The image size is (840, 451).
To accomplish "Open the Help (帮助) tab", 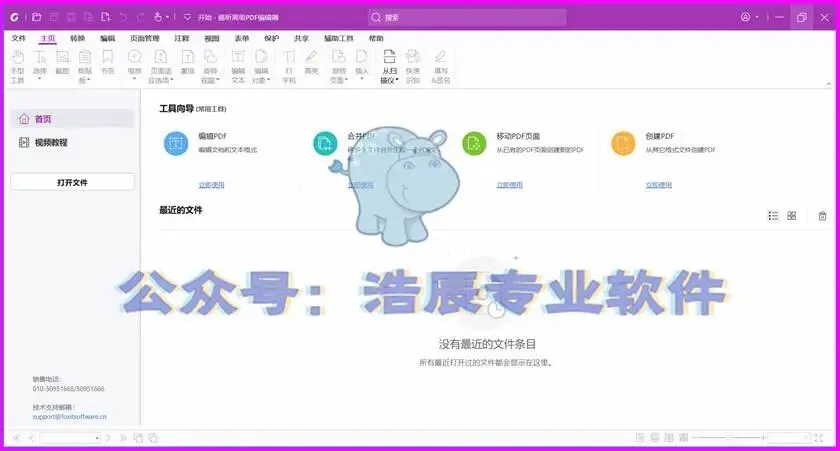I will pyautogui.click(x=376, y=39).
